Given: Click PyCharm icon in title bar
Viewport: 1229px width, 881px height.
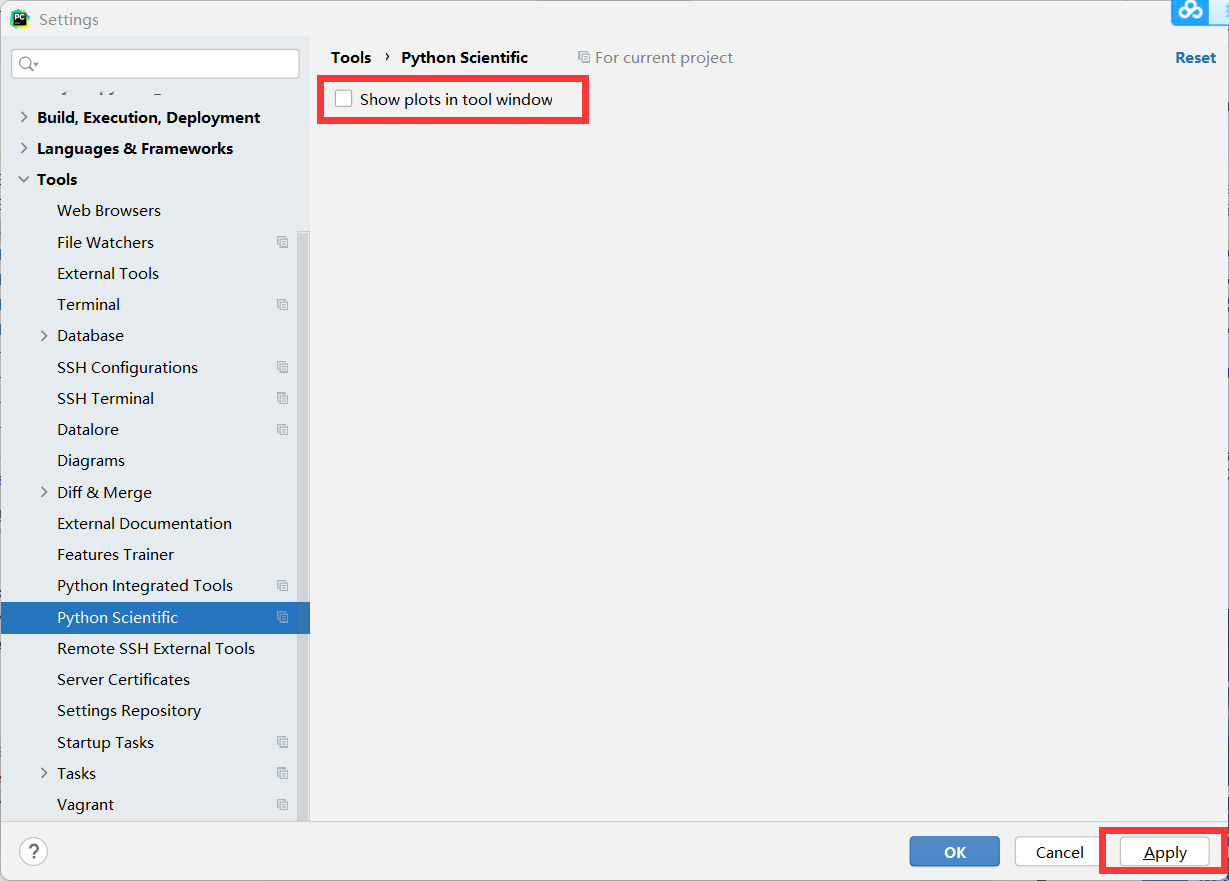Looking at the screenshot, I should point(20,19).
